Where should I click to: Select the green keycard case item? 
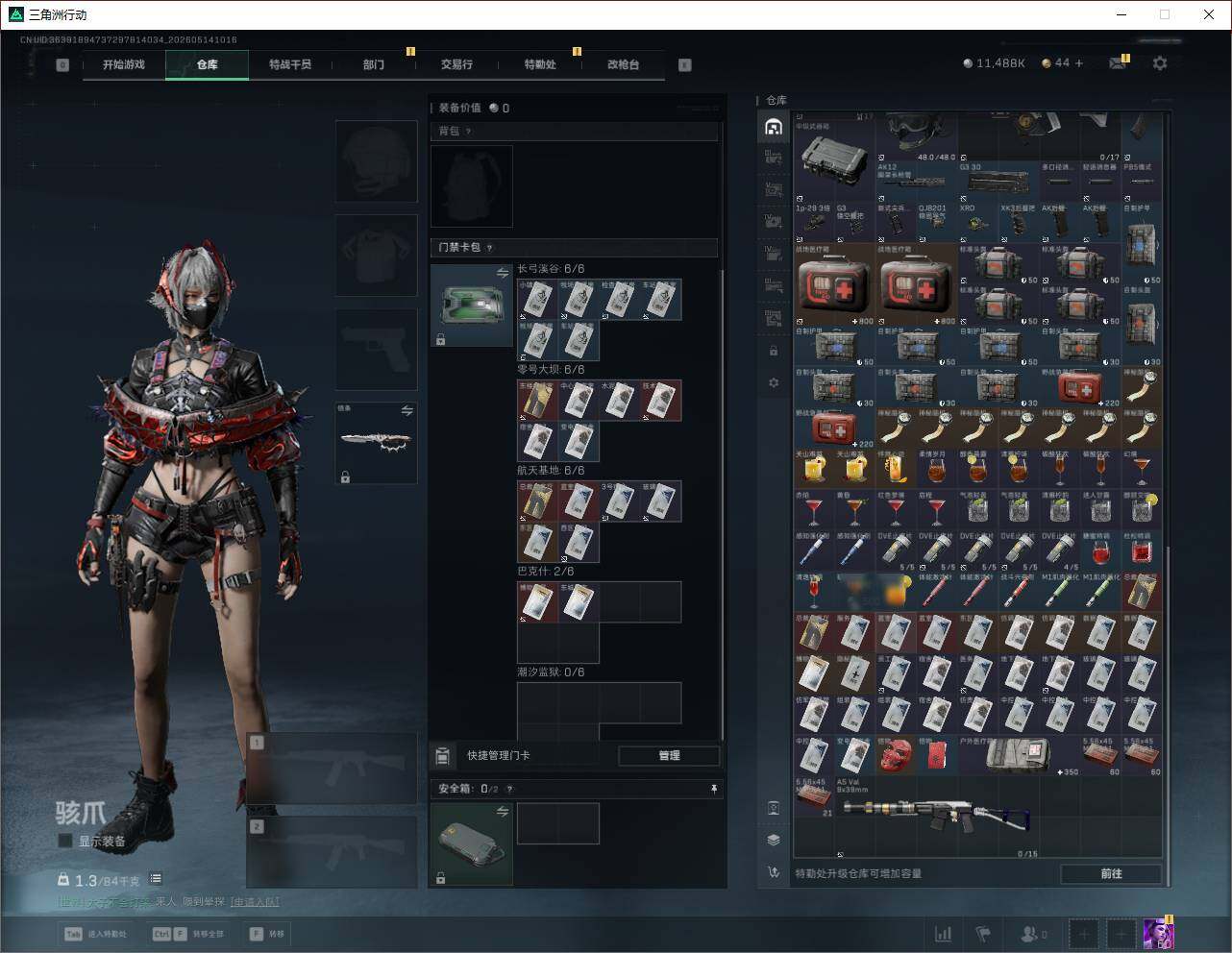[472, 305]
